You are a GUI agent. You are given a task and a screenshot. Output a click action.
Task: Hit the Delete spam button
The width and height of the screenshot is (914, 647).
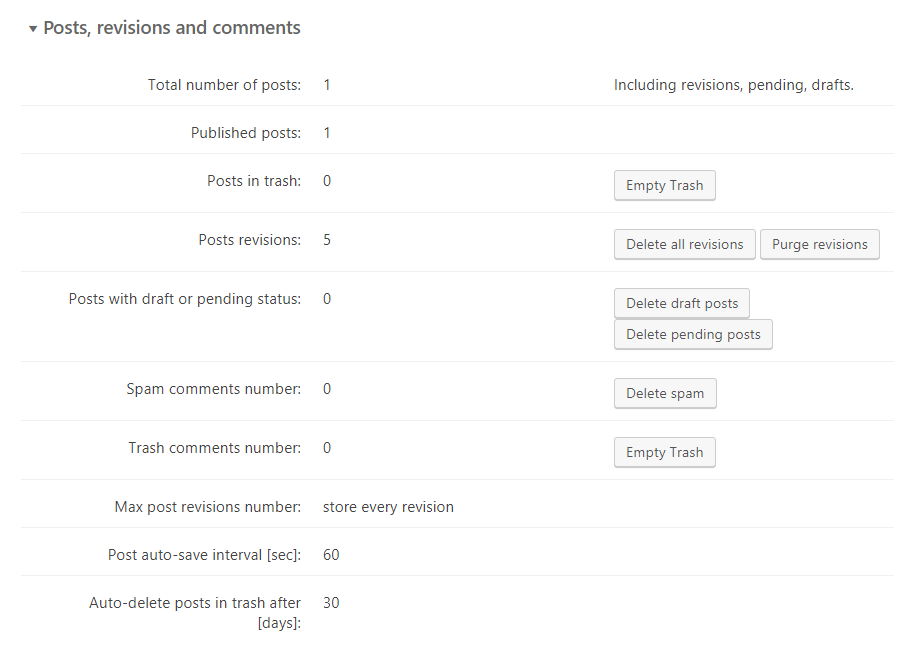point(664,393)
